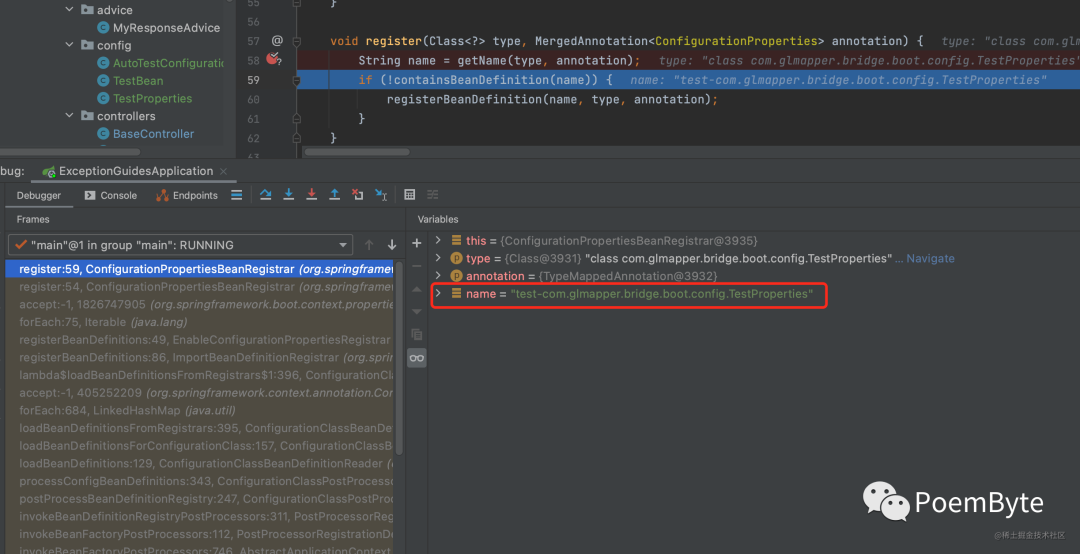This screenshot has height=554, width=1080.
Task: Click the project tree horizontal scrollbar
Action: point(70,152)
